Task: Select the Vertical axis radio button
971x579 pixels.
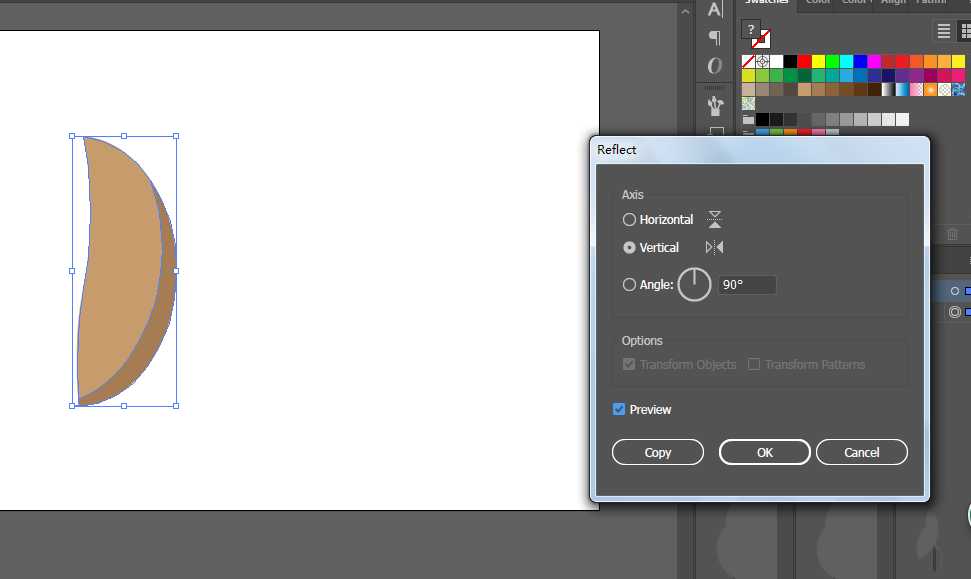Action: [x=629, y=248]
